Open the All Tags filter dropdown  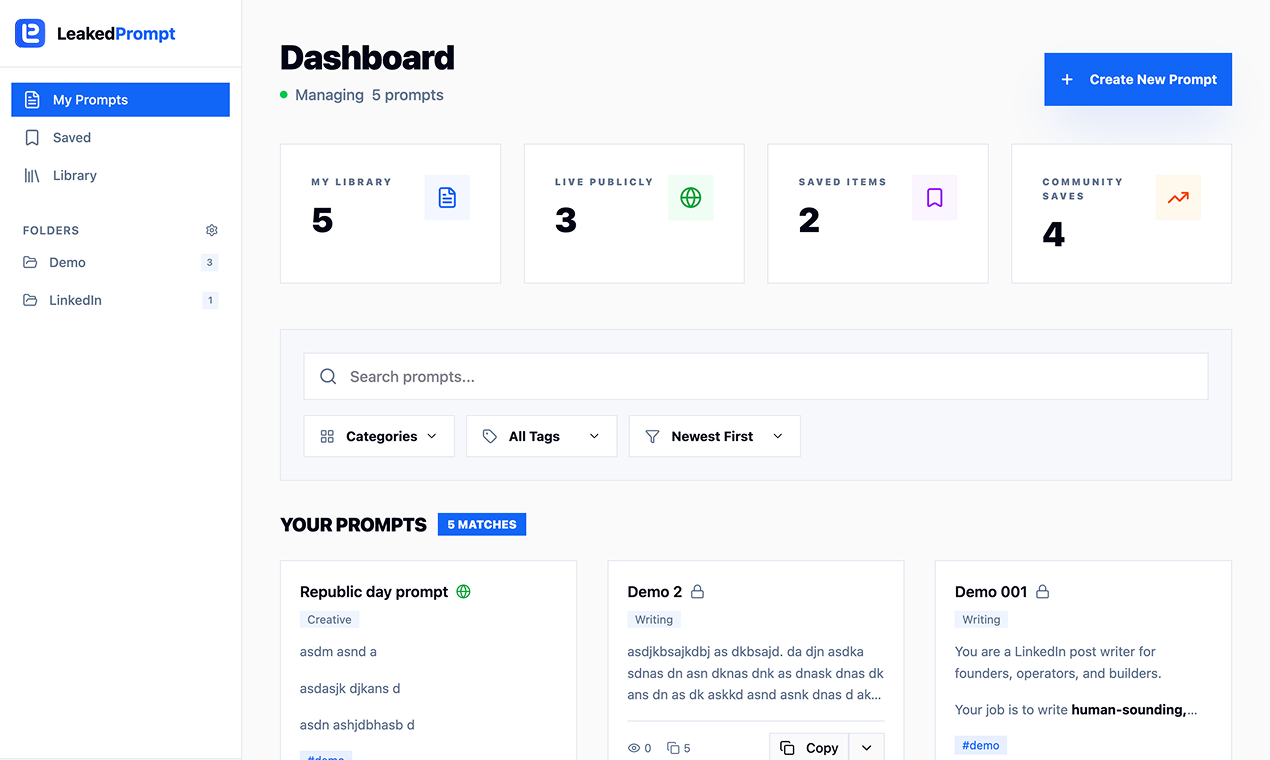(541, 436)
